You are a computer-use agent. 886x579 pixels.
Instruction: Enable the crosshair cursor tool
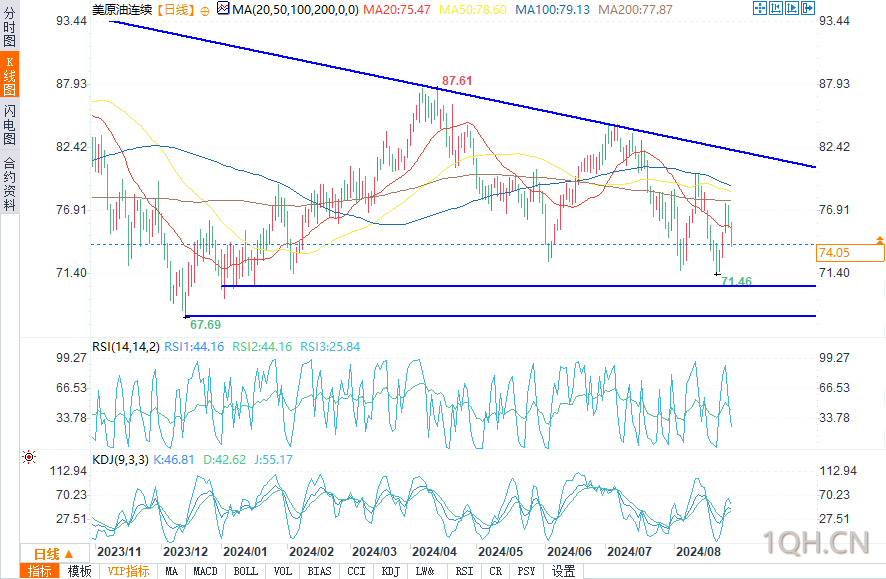pos(759,8)
